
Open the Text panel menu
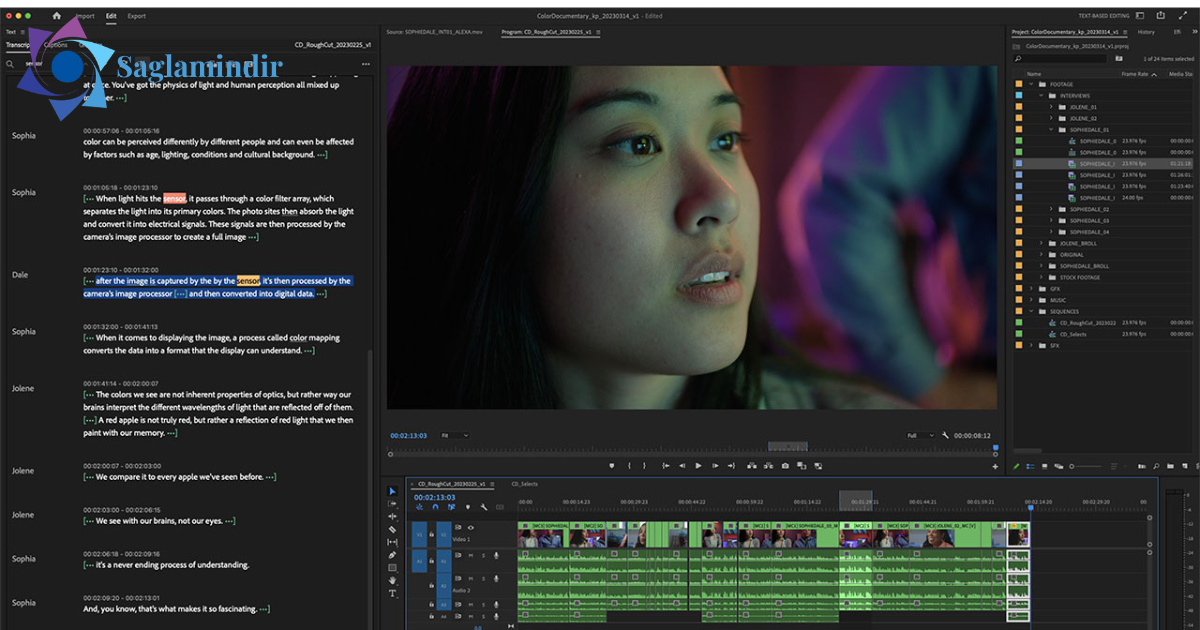click(22, 32)
